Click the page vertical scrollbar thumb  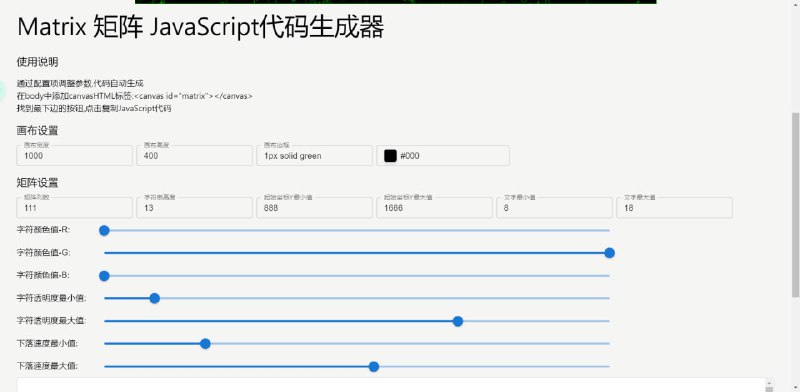point(795,204)
